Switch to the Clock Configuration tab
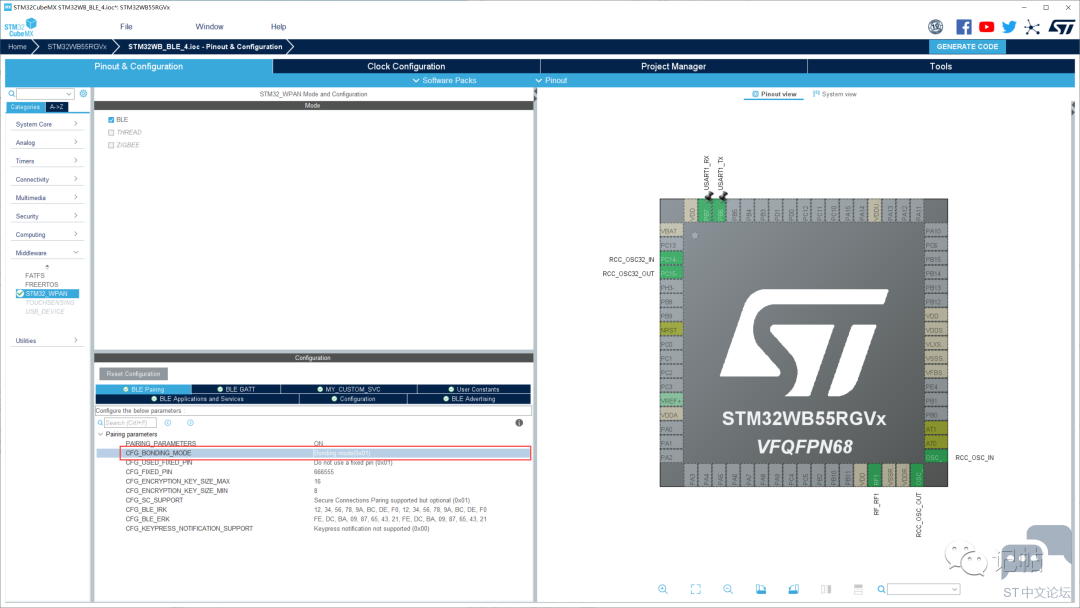 coord(406,66)
